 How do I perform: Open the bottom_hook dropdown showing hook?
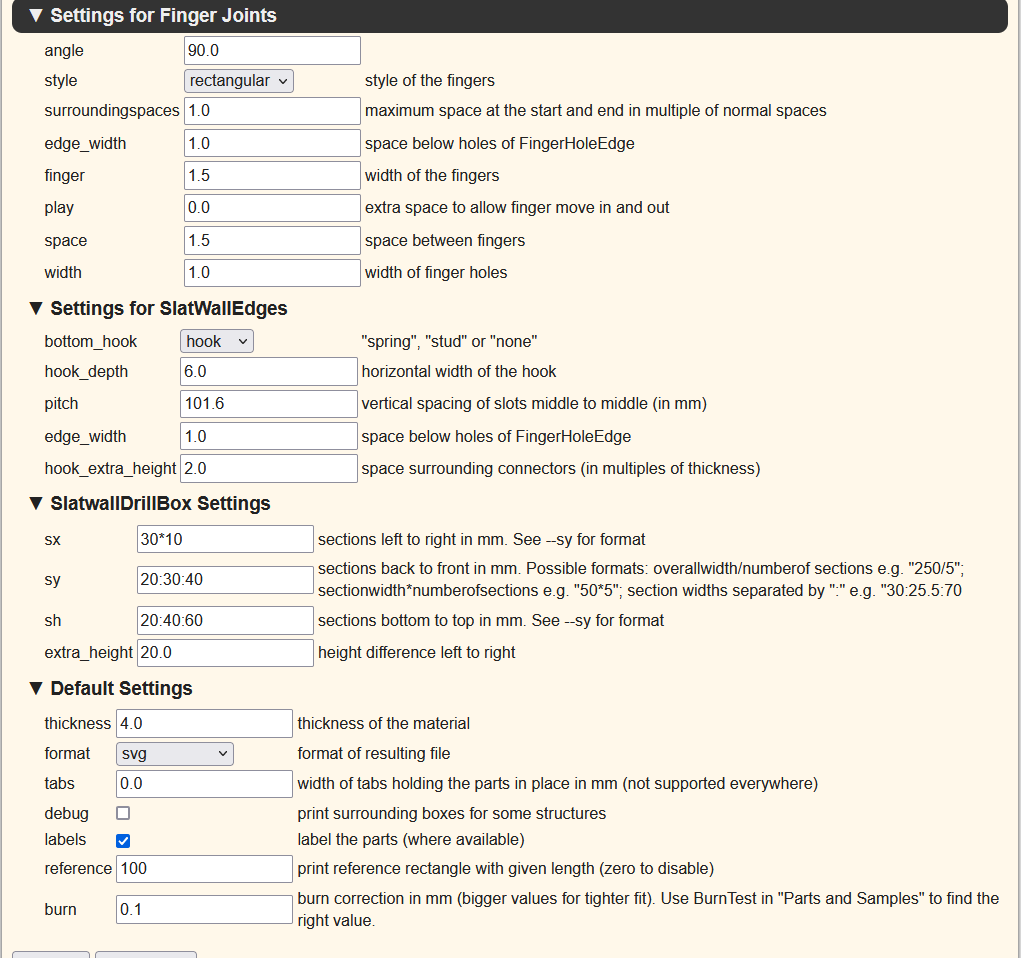217,341
